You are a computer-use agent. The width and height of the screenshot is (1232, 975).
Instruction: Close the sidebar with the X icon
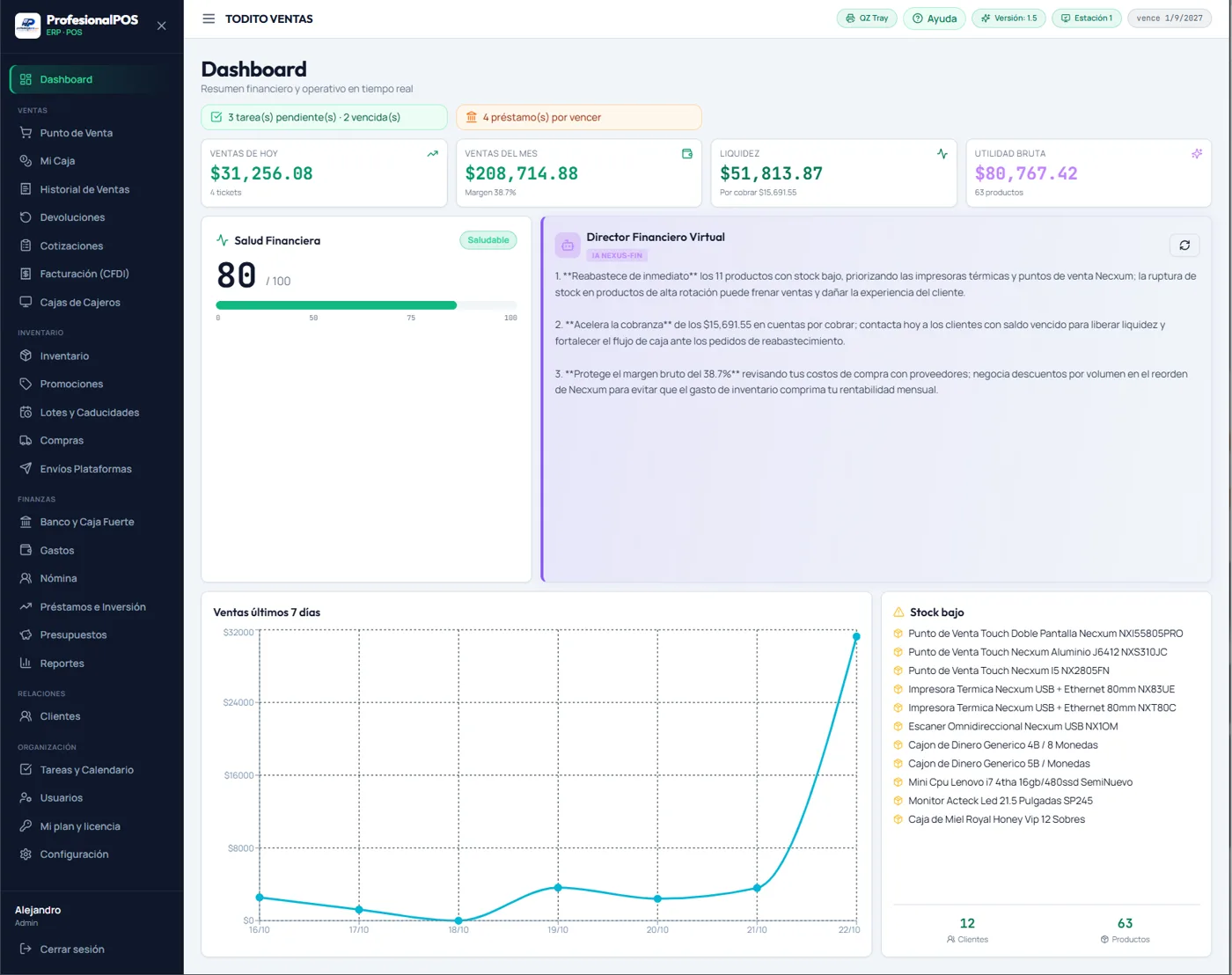coord(161,26)
